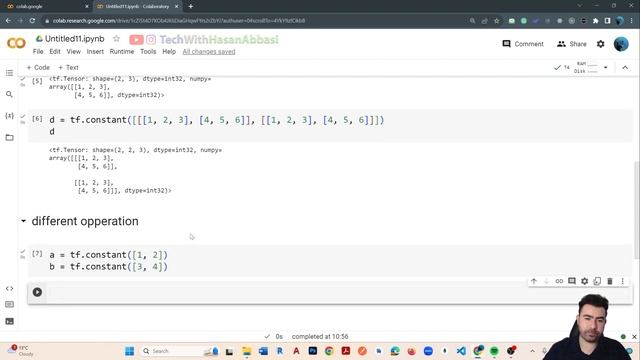640x360 pixels.
Task: Click the All changes saved link
Action: tap(209, 51)
